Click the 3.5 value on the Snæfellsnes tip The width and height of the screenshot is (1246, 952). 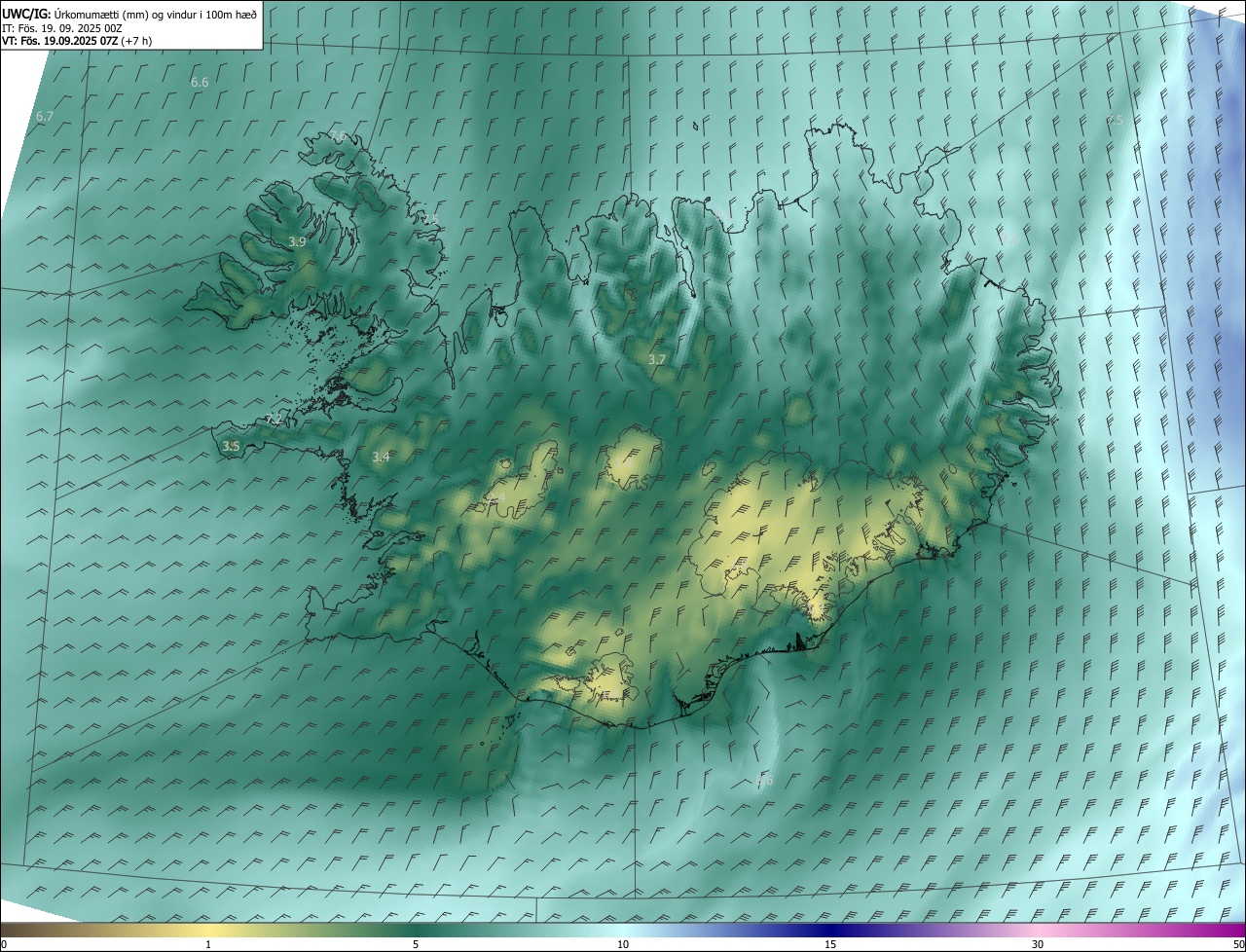point(231,446)
